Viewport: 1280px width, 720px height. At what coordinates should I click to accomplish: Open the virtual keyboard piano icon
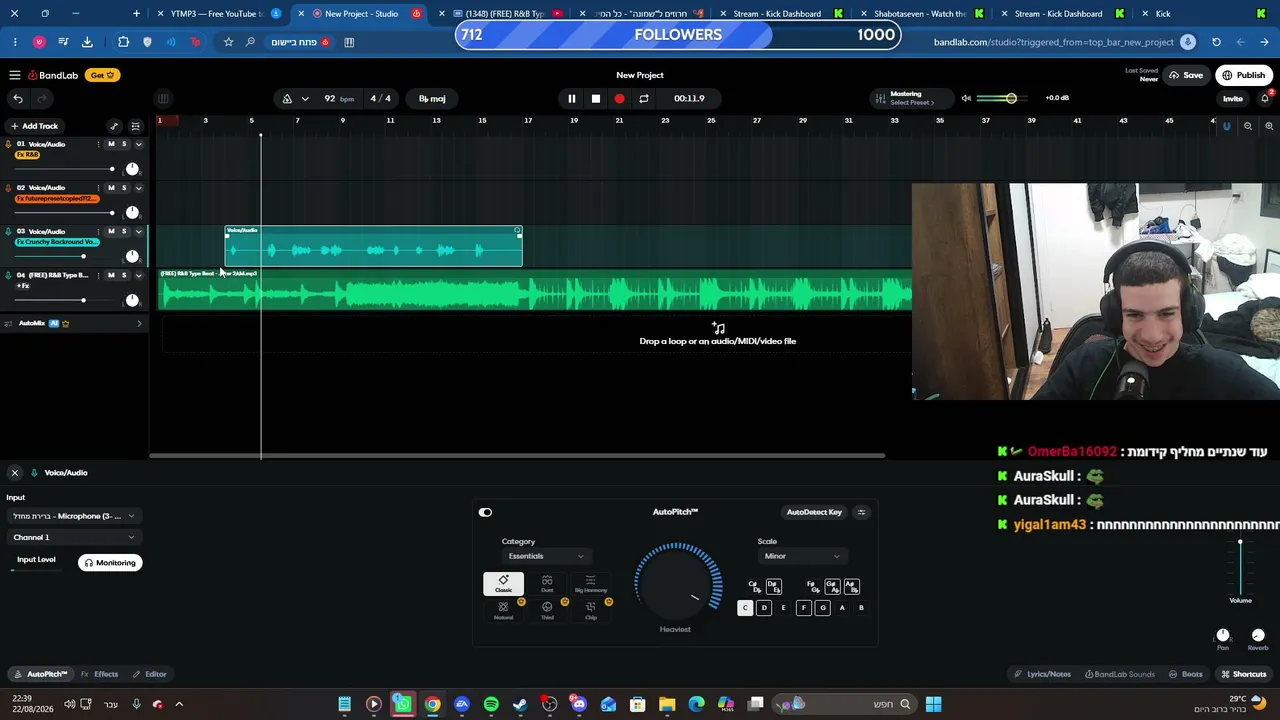(163, 98)
